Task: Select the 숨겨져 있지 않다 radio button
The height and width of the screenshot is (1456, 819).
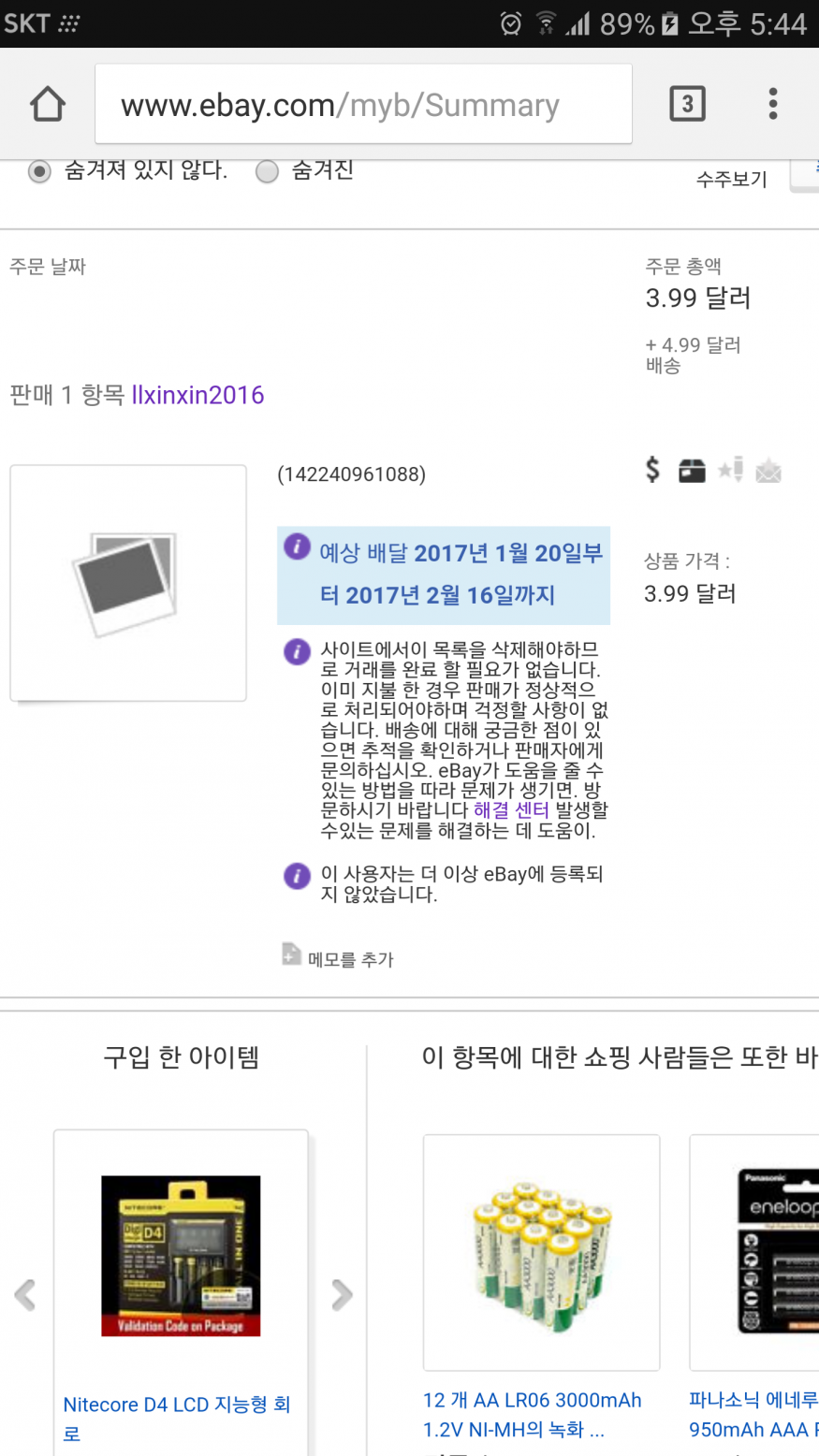Action: tap(39, 172)
